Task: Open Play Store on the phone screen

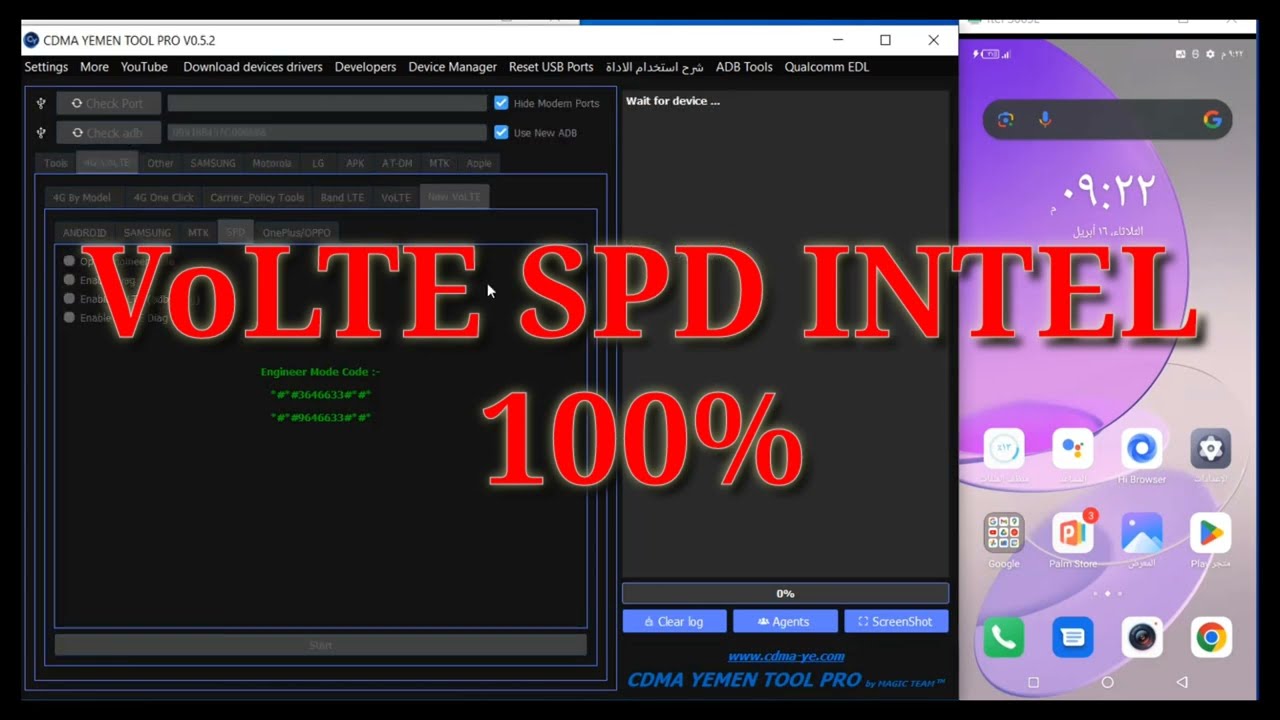Action: [x=1210, y=533]
